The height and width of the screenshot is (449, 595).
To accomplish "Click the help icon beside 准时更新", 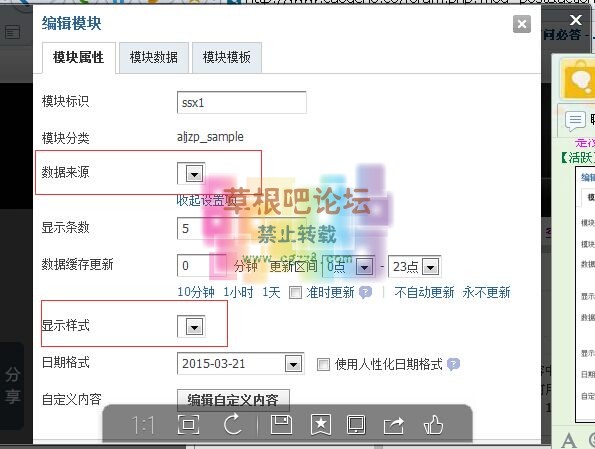I will pos(365,292).
